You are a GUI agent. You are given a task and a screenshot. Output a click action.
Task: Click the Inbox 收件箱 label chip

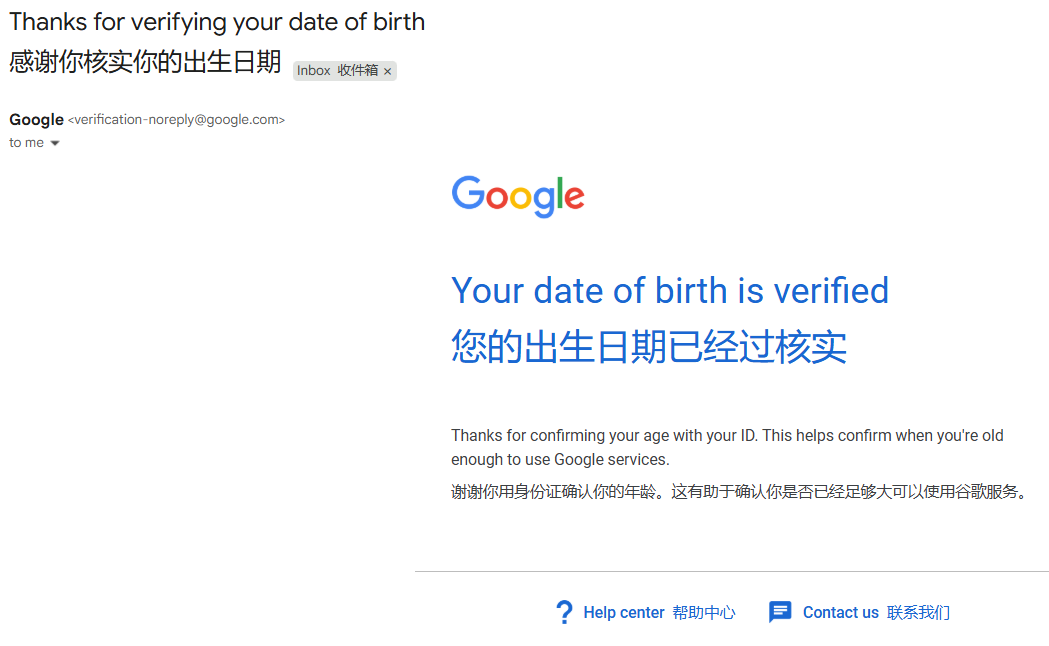(336, 71)
